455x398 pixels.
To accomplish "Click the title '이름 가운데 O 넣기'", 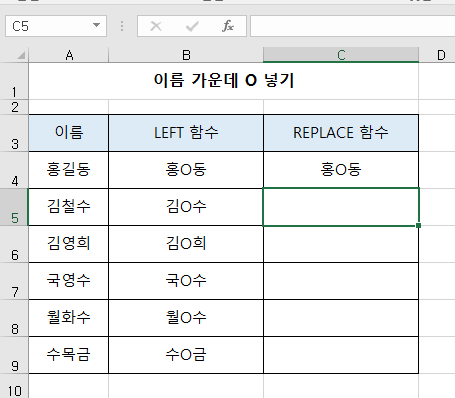I will 224,80.
